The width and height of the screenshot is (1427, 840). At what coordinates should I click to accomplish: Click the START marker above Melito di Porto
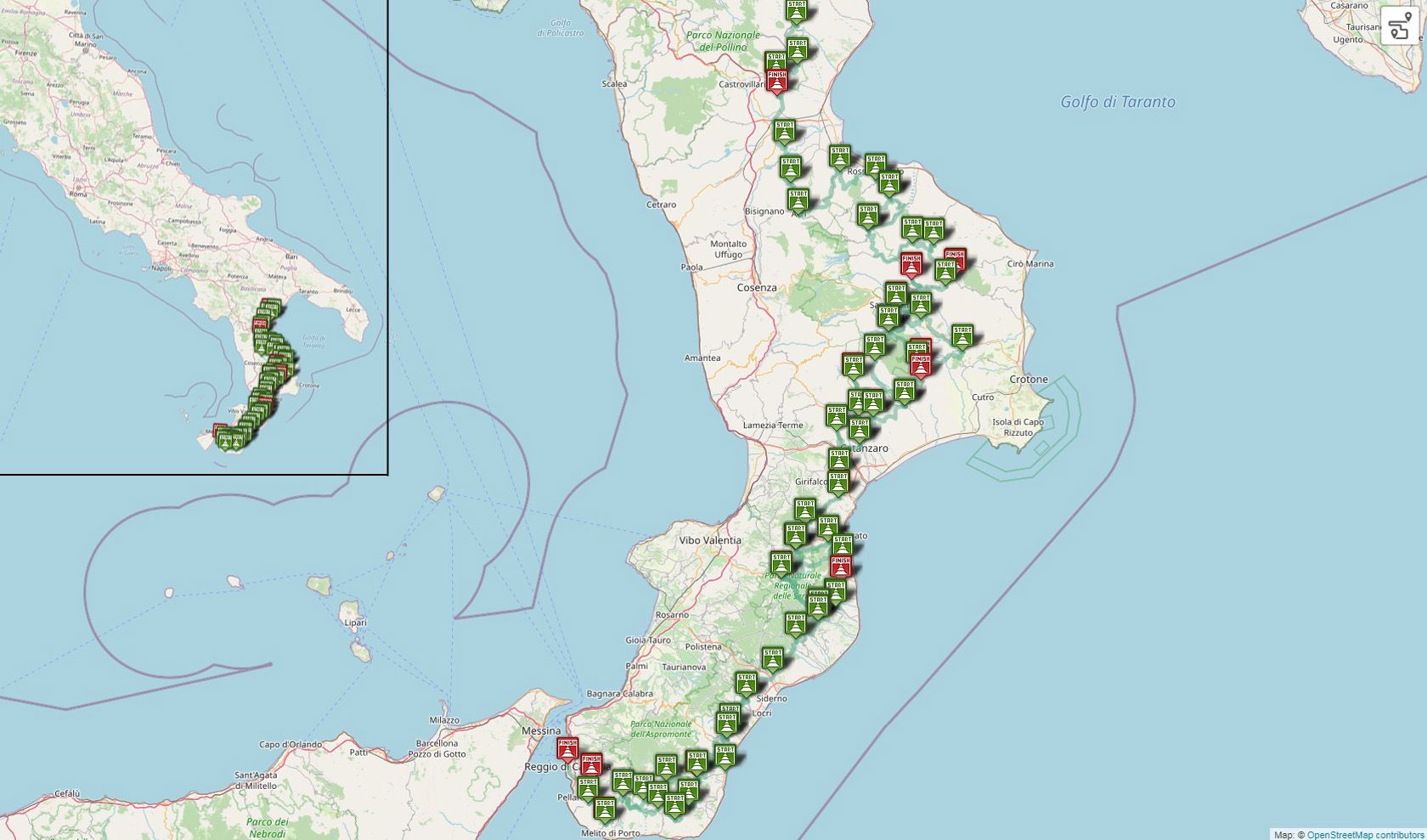pos(604,809)
